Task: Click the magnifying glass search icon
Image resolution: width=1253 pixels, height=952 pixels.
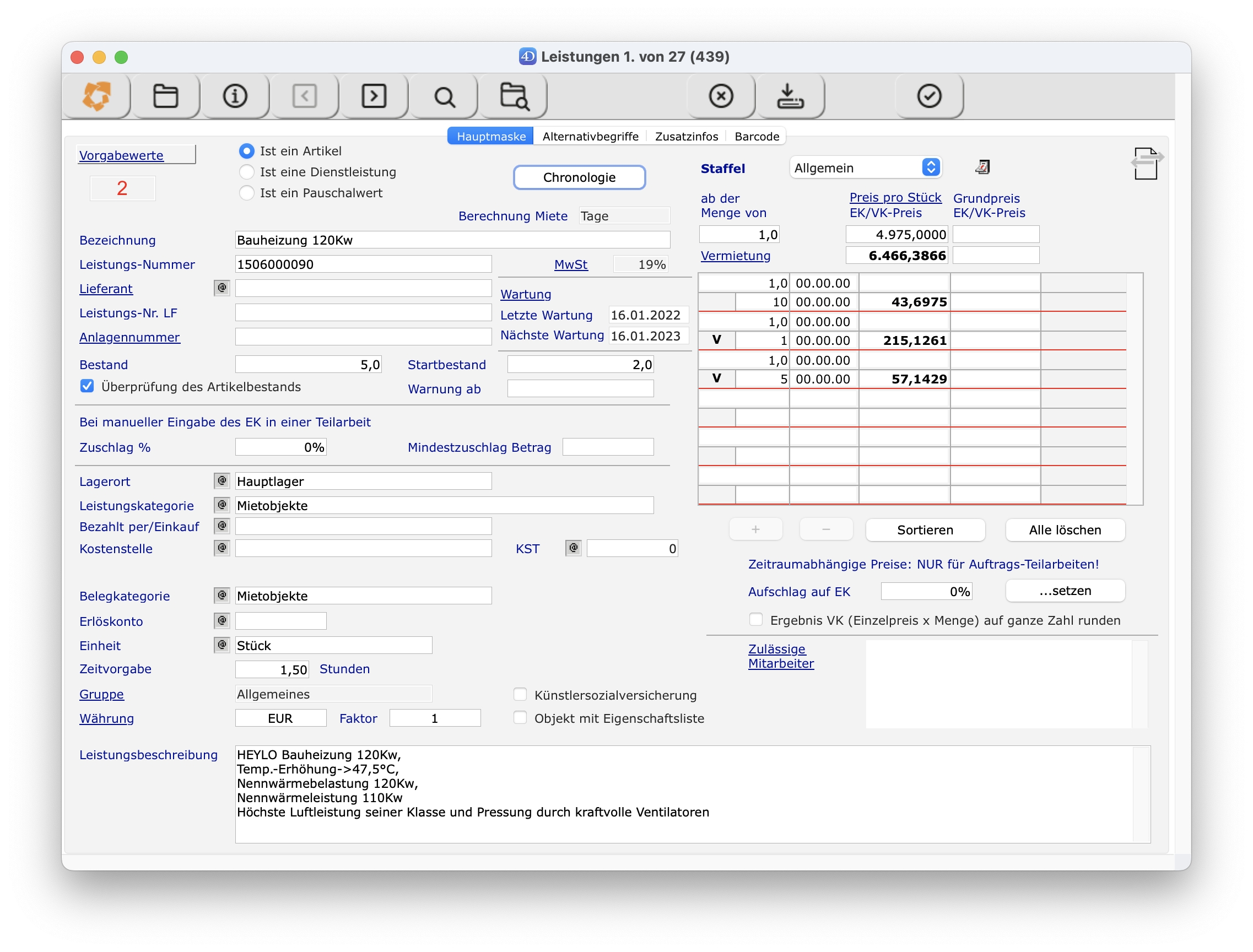Action: point(444,97)
